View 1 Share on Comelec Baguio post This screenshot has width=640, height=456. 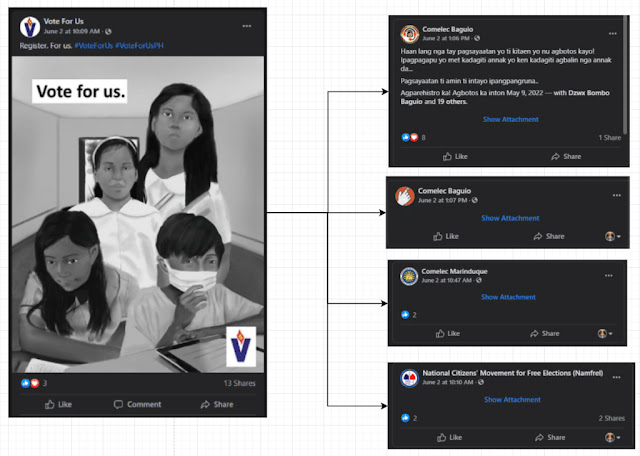click(x=610, y=138)
